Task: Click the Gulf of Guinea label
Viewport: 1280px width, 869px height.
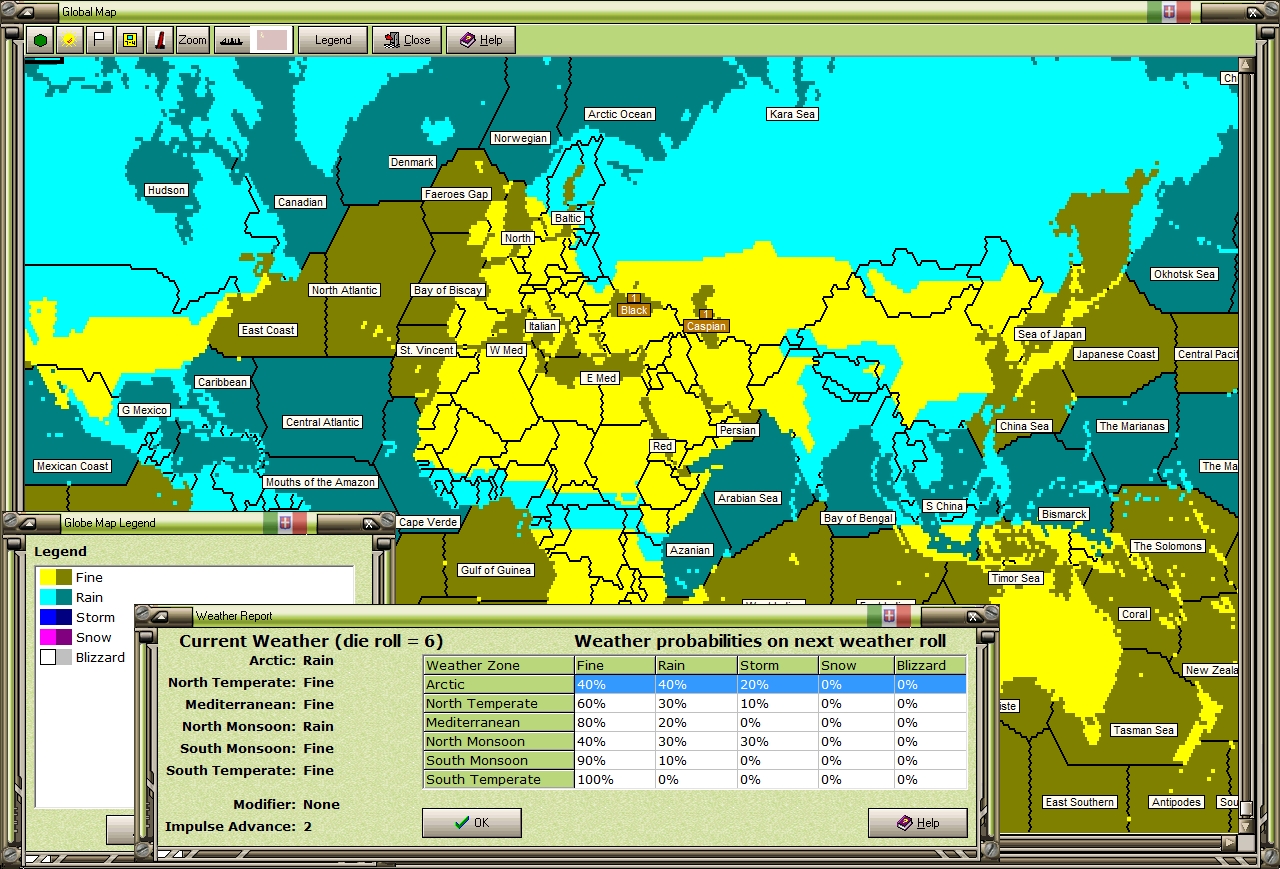Action: pyautogui.click(x=496, y=570)
